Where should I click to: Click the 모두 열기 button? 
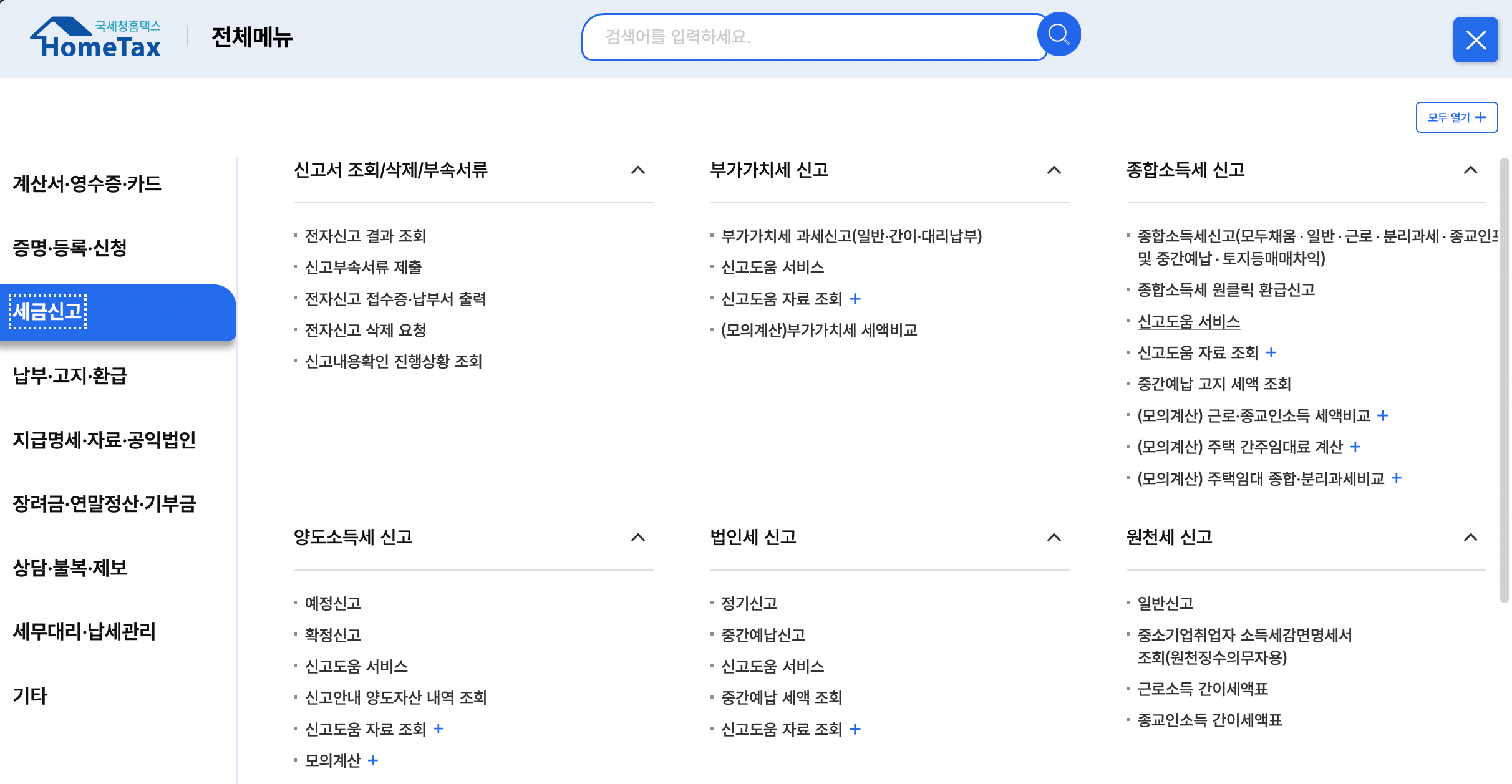[1456, 117]
